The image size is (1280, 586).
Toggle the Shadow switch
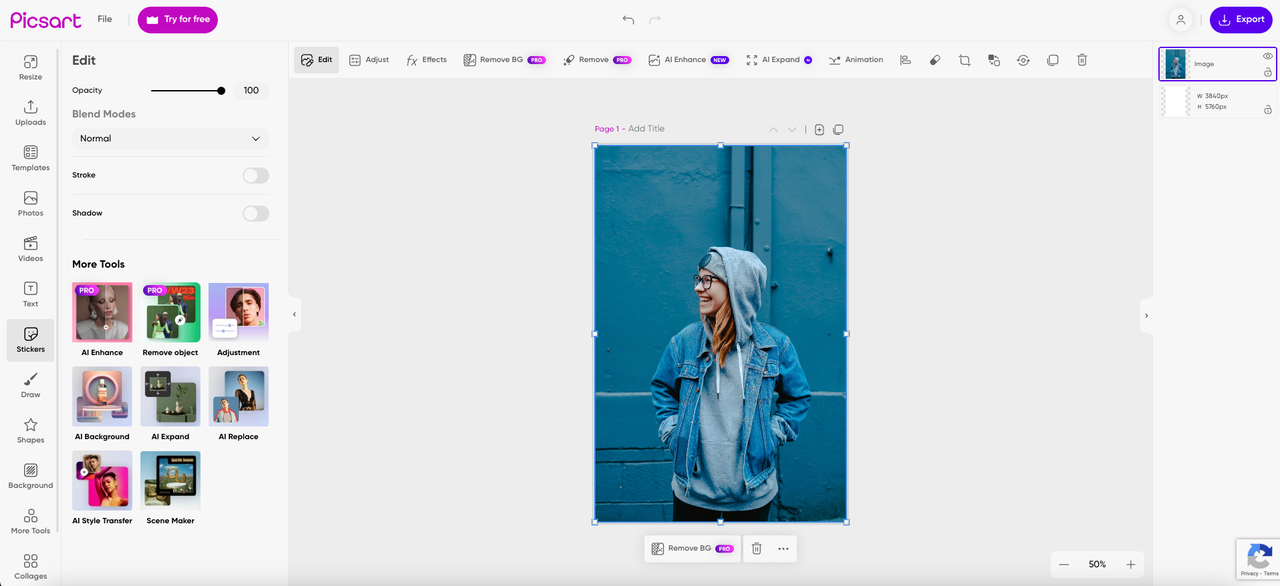click(x=256, y=213)
